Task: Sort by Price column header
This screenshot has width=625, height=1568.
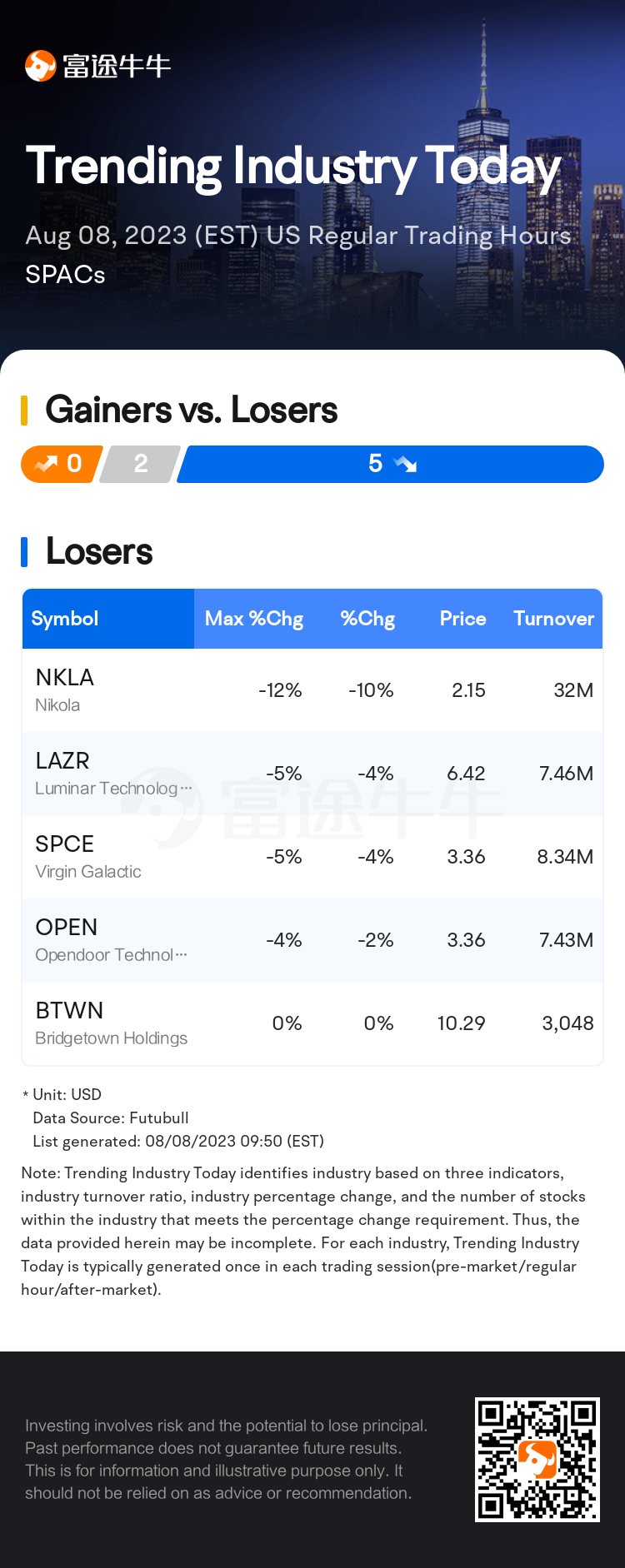Action: [x=462, y=619]
